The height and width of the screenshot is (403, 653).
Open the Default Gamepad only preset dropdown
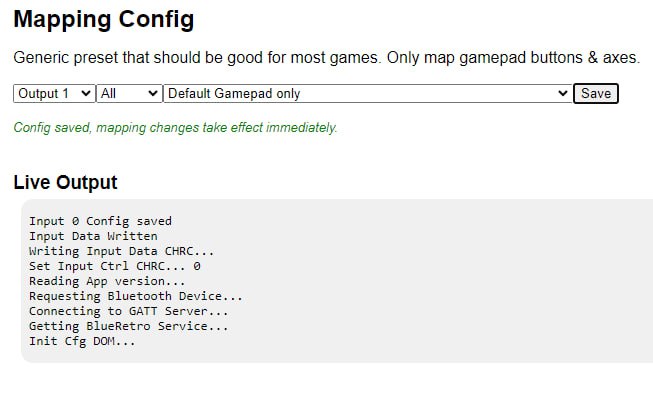click(368, 93)
